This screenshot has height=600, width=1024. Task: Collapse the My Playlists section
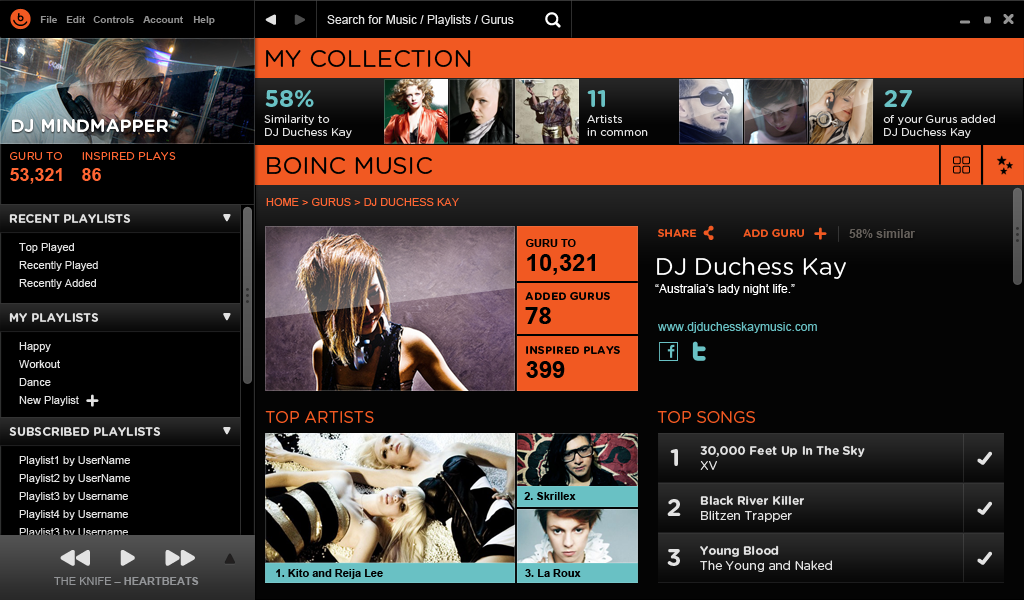point(227,317)
